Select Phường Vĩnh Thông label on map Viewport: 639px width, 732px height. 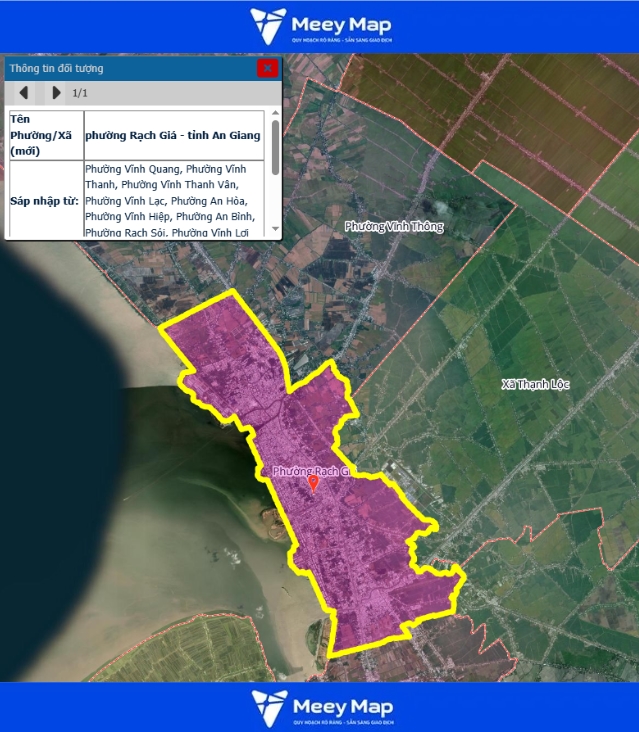(393, 227)
